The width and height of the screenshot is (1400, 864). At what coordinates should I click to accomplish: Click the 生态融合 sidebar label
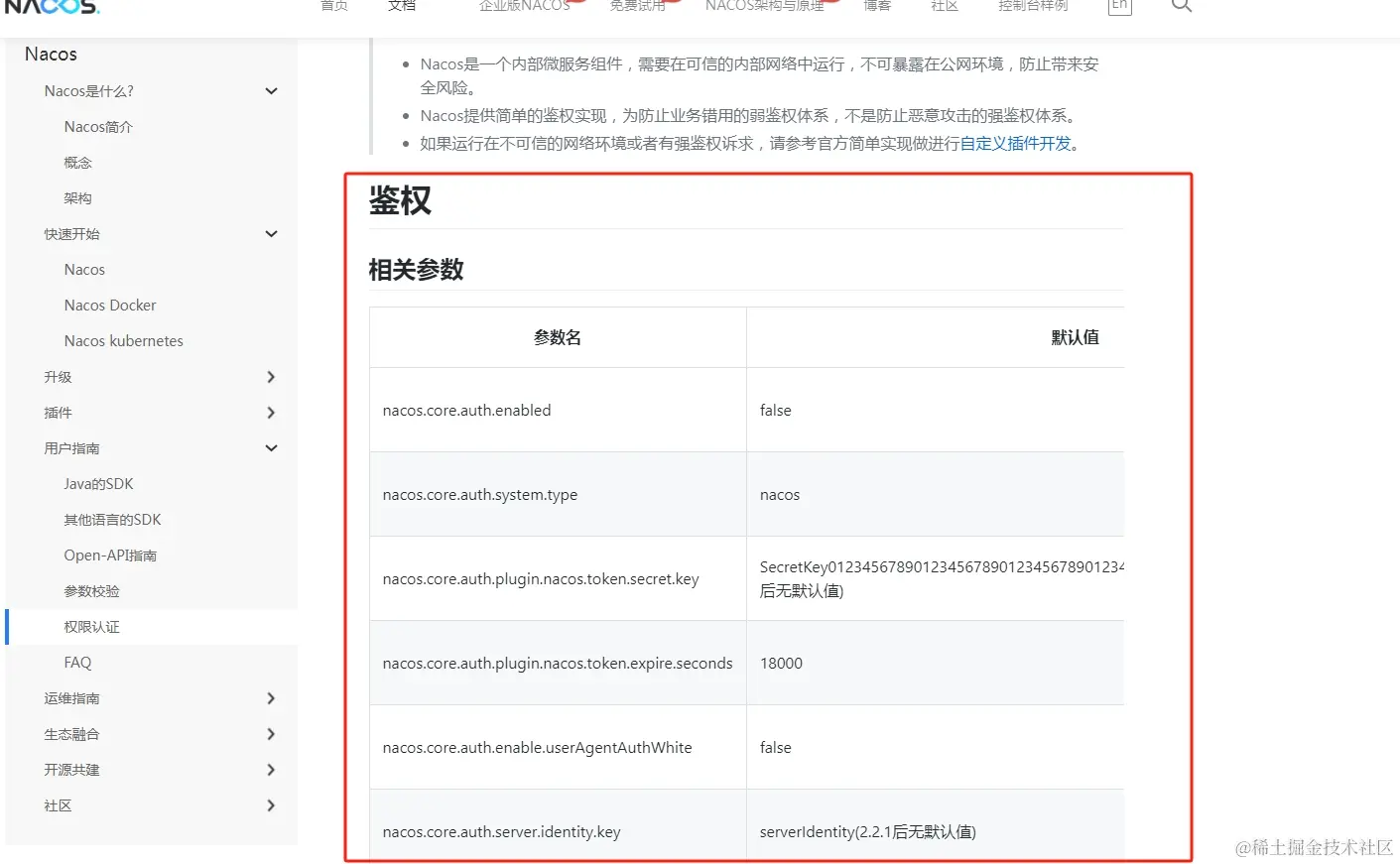[x=71, y=734]
